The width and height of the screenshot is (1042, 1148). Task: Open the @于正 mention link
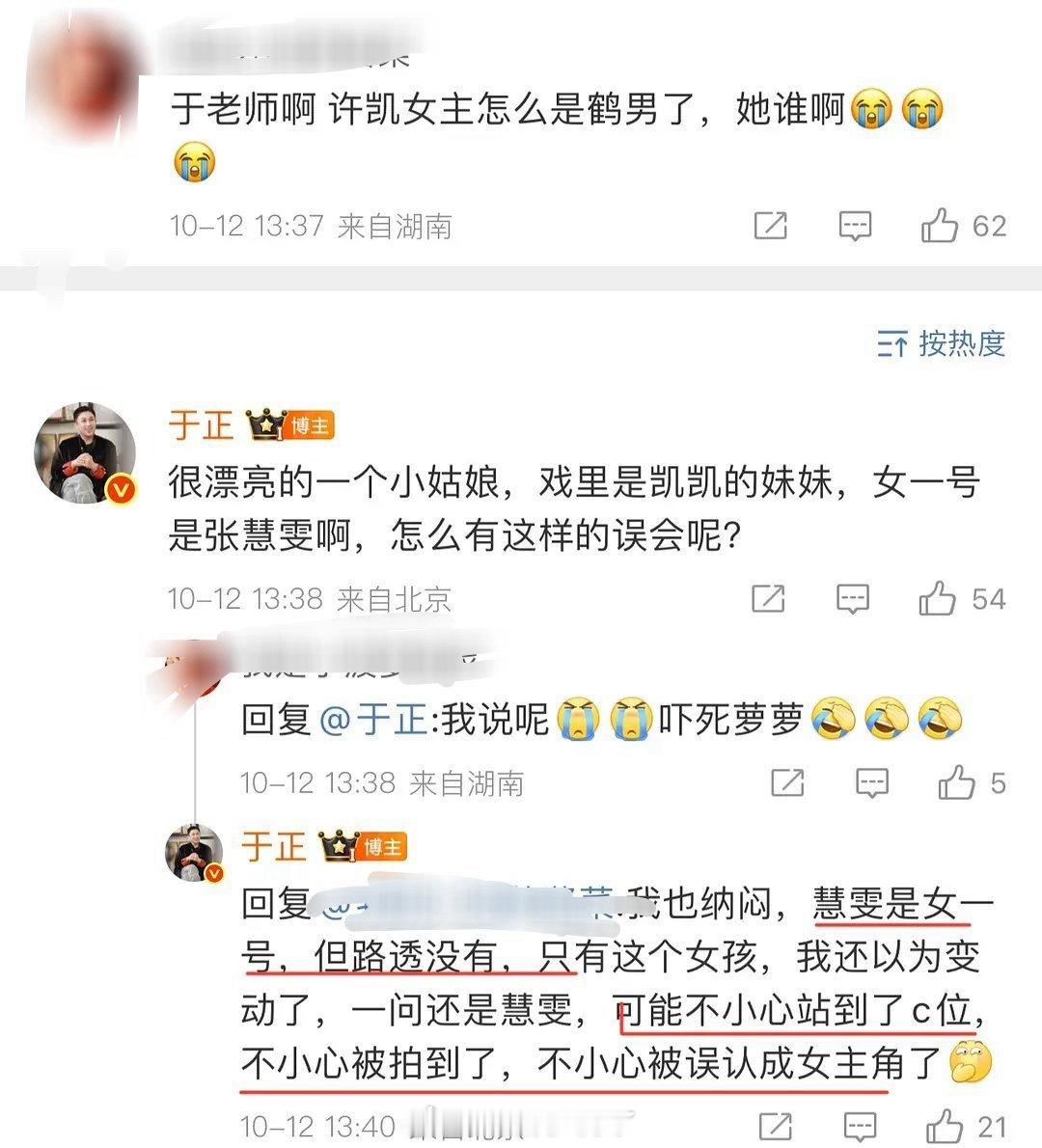[x=373, y=719]
